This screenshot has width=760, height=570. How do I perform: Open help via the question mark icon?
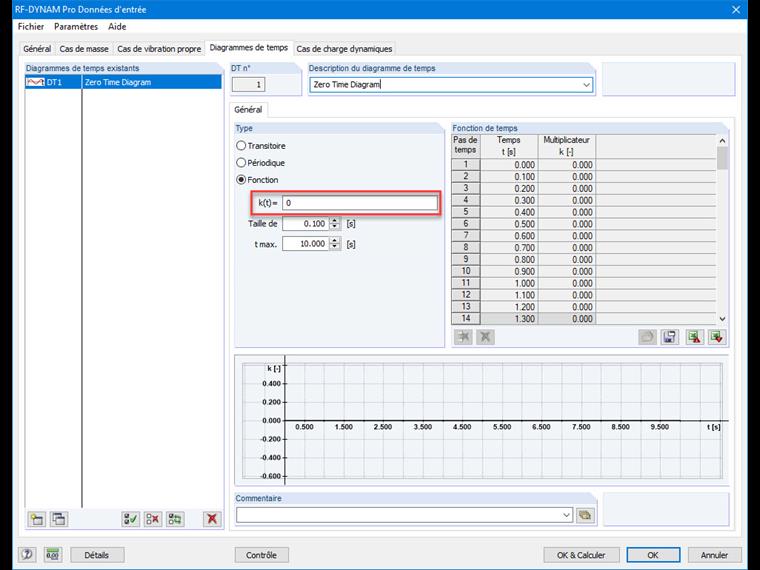pyautogui.click(x=27, y=554)
